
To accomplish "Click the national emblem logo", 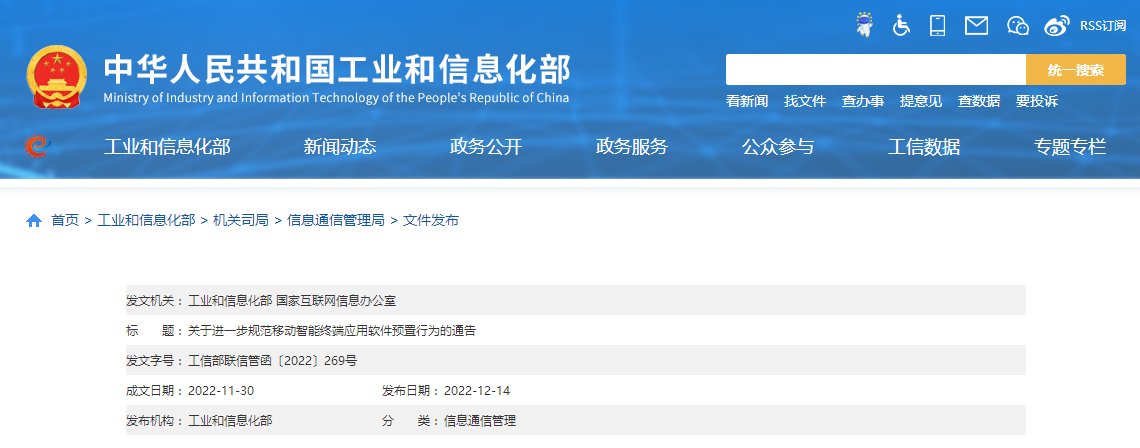I will 57,77.
